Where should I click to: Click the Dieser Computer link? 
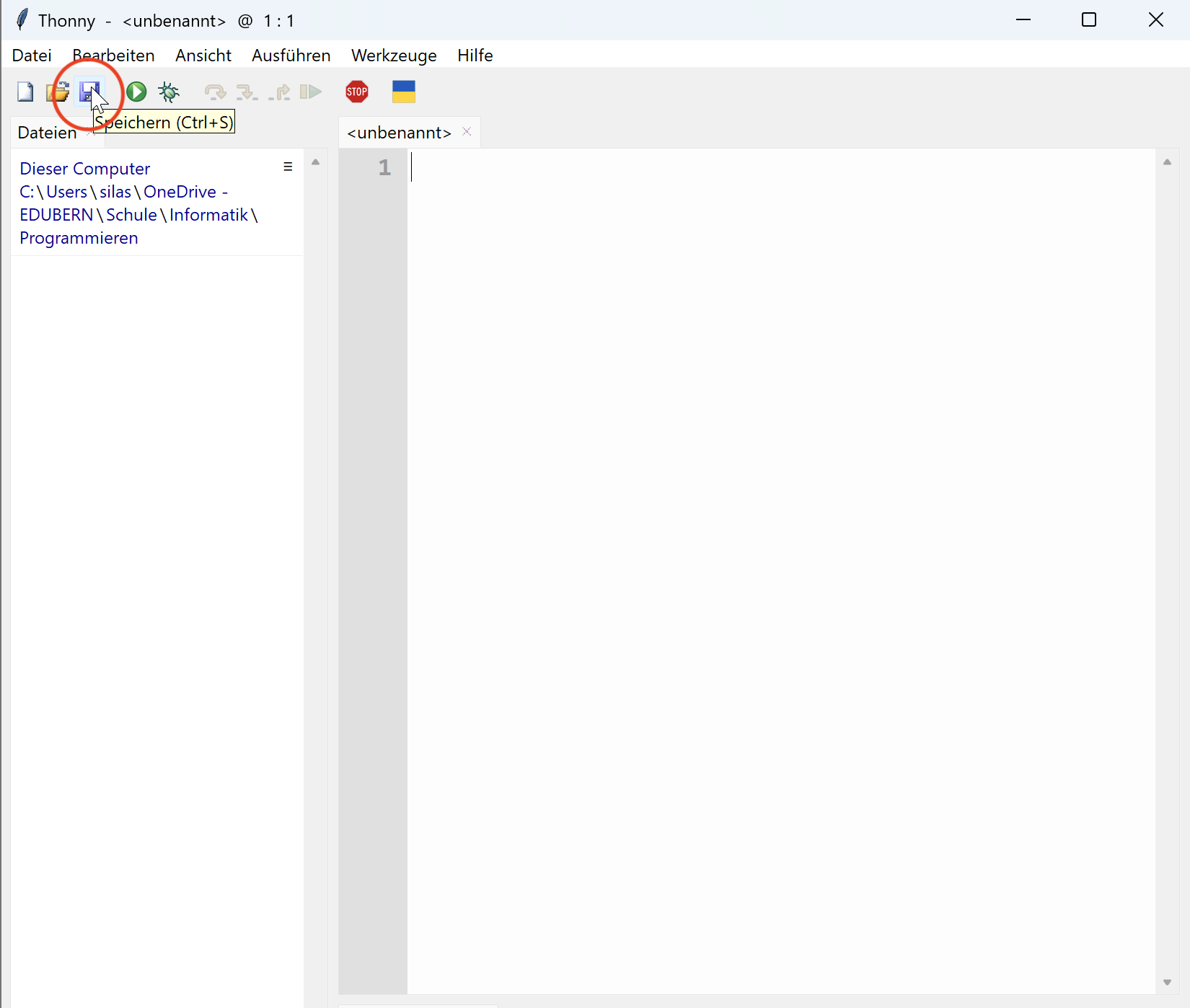84,169
